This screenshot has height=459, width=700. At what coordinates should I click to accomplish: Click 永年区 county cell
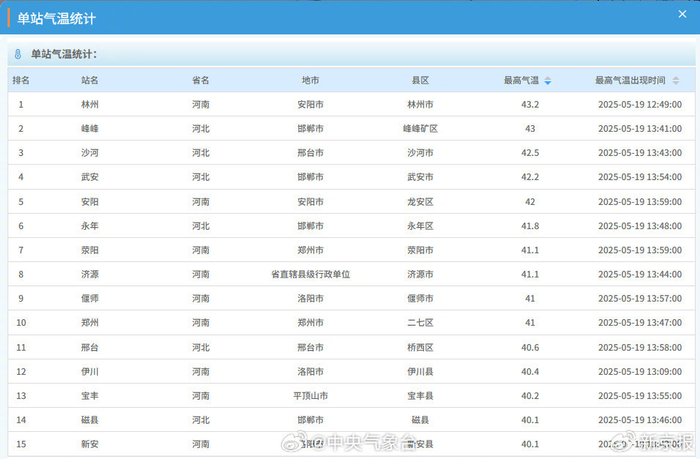point(421,226)
